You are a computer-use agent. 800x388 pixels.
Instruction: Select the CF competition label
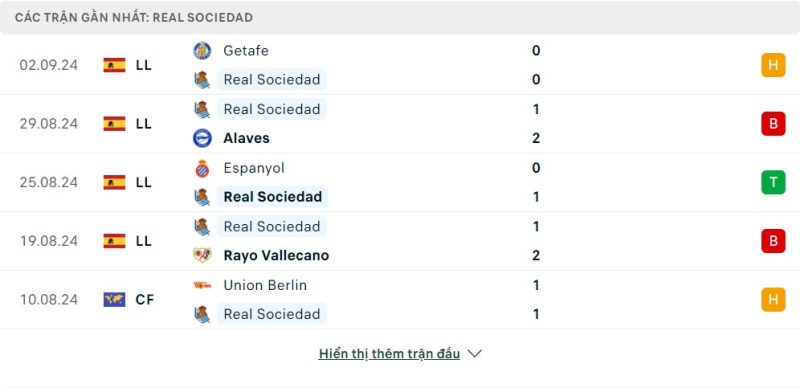[144, 299]
